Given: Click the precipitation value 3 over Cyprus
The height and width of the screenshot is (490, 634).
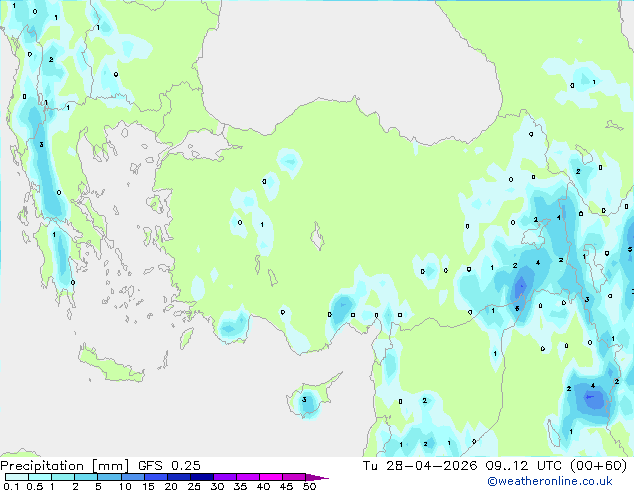Looking at the screenshot, I should (304, 400).
